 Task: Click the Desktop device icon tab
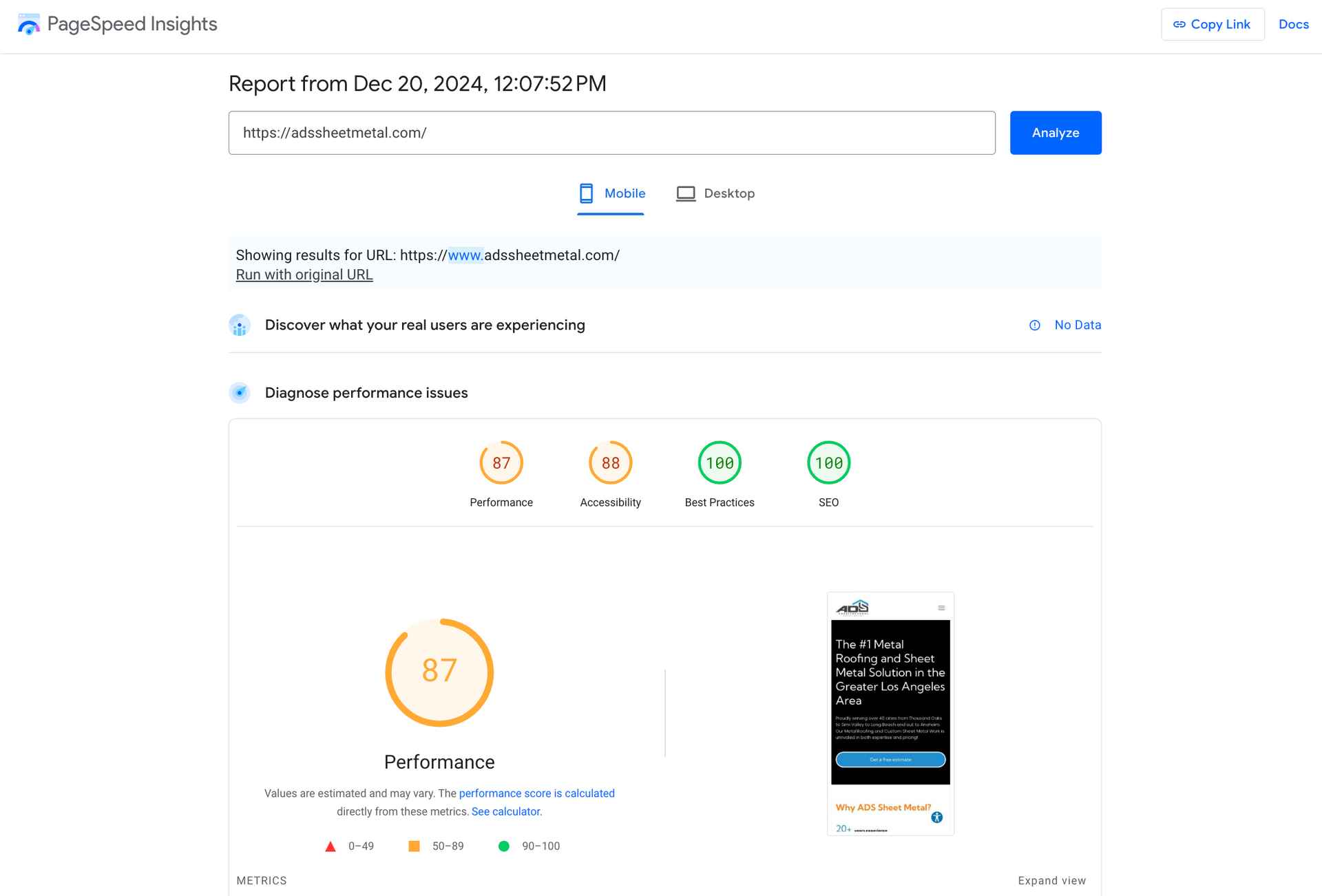(682, 194)
